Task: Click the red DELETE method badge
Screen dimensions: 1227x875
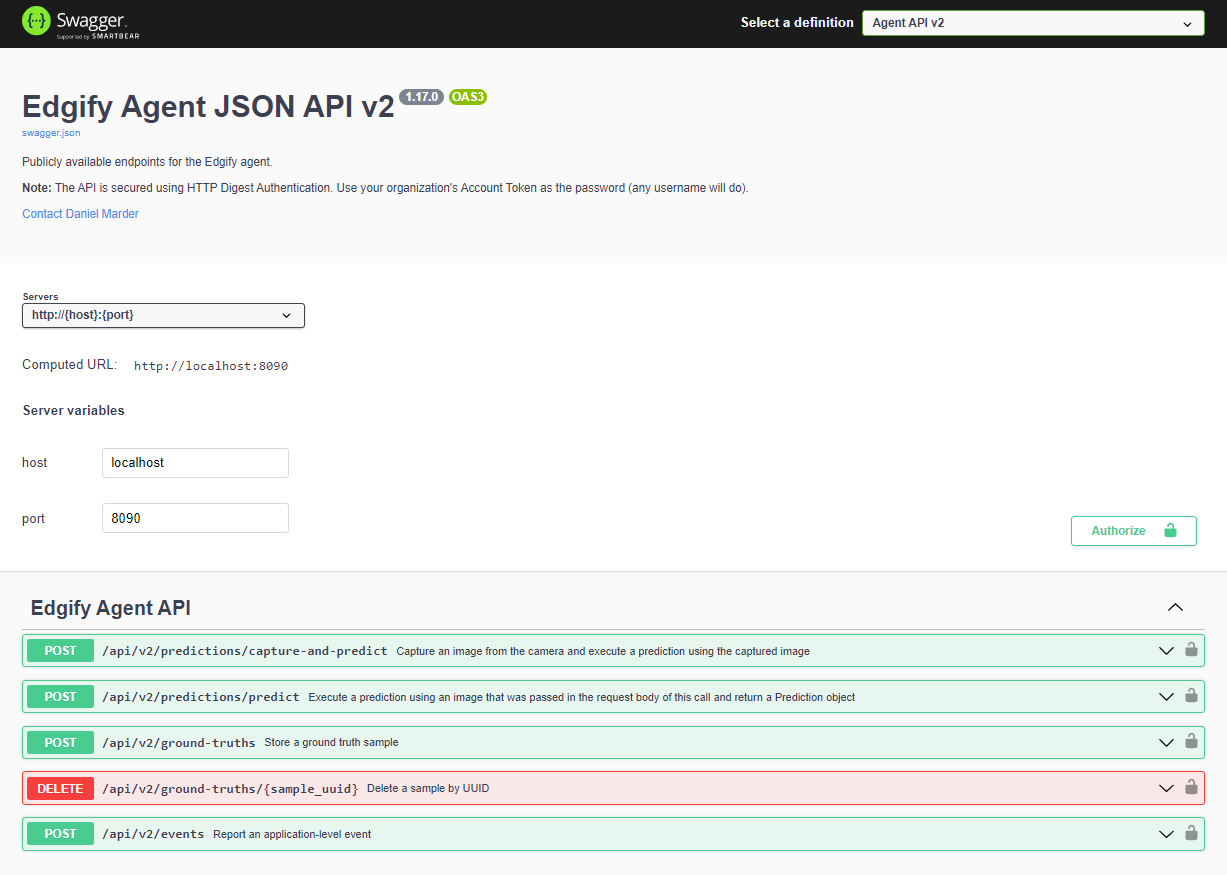Action: pyautogui.click(x=60, y=788)
